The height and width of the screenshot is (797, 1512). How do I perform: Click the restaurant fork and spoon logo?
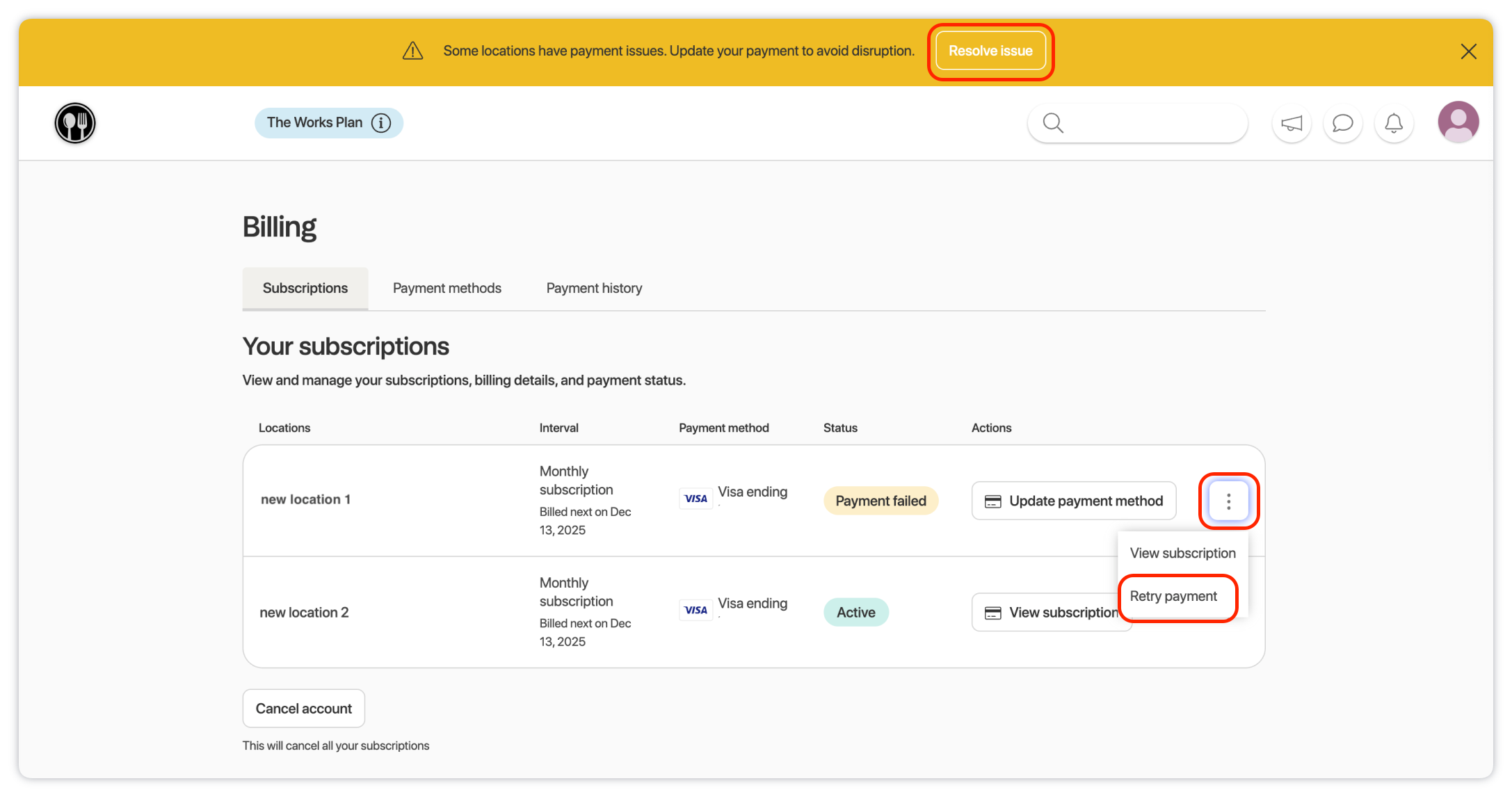click(x=75, y=123)
